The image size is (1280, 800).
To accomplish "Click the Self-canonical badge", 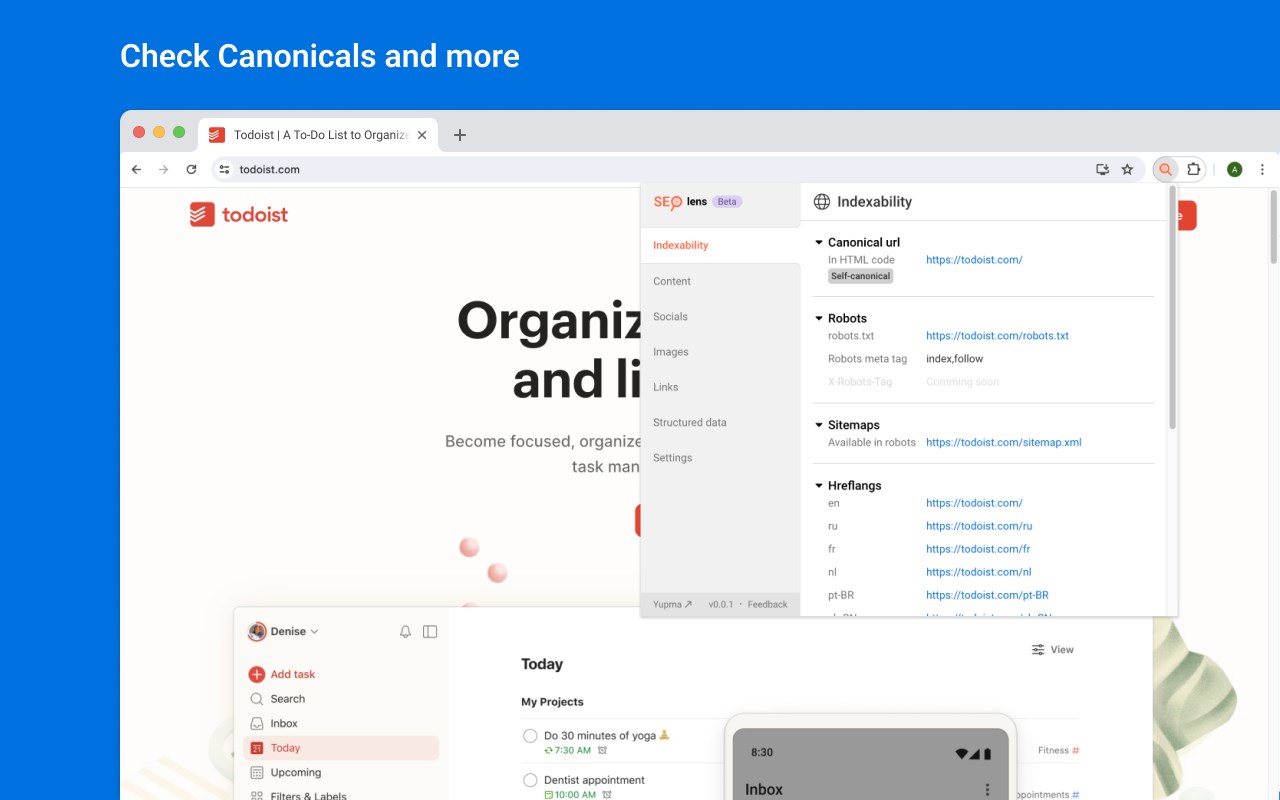I will point(860,276).
